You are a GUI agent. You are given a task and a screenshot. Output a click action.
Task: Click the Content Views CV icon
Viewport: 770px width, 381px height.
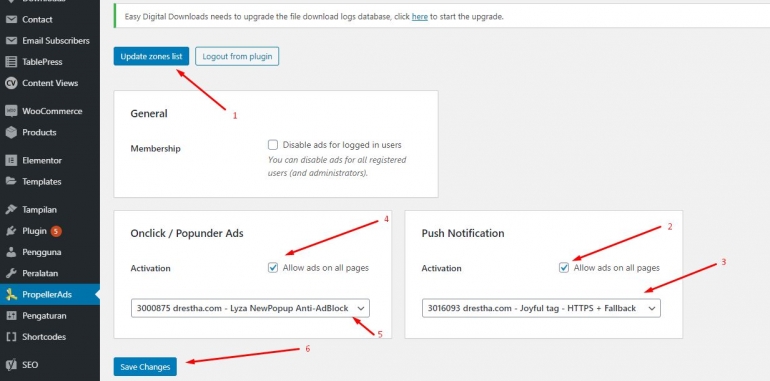pyautogui.click(x=11, y=83)
